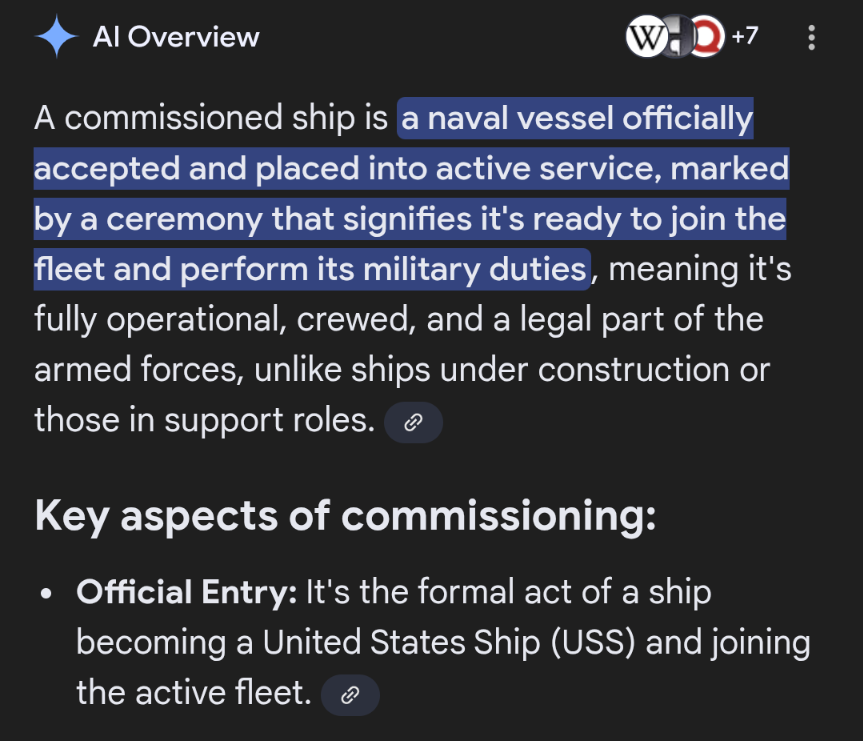The image size is (863, 741).
Task: Open the Wikipedia source icon
Action: tap(643, 38)
